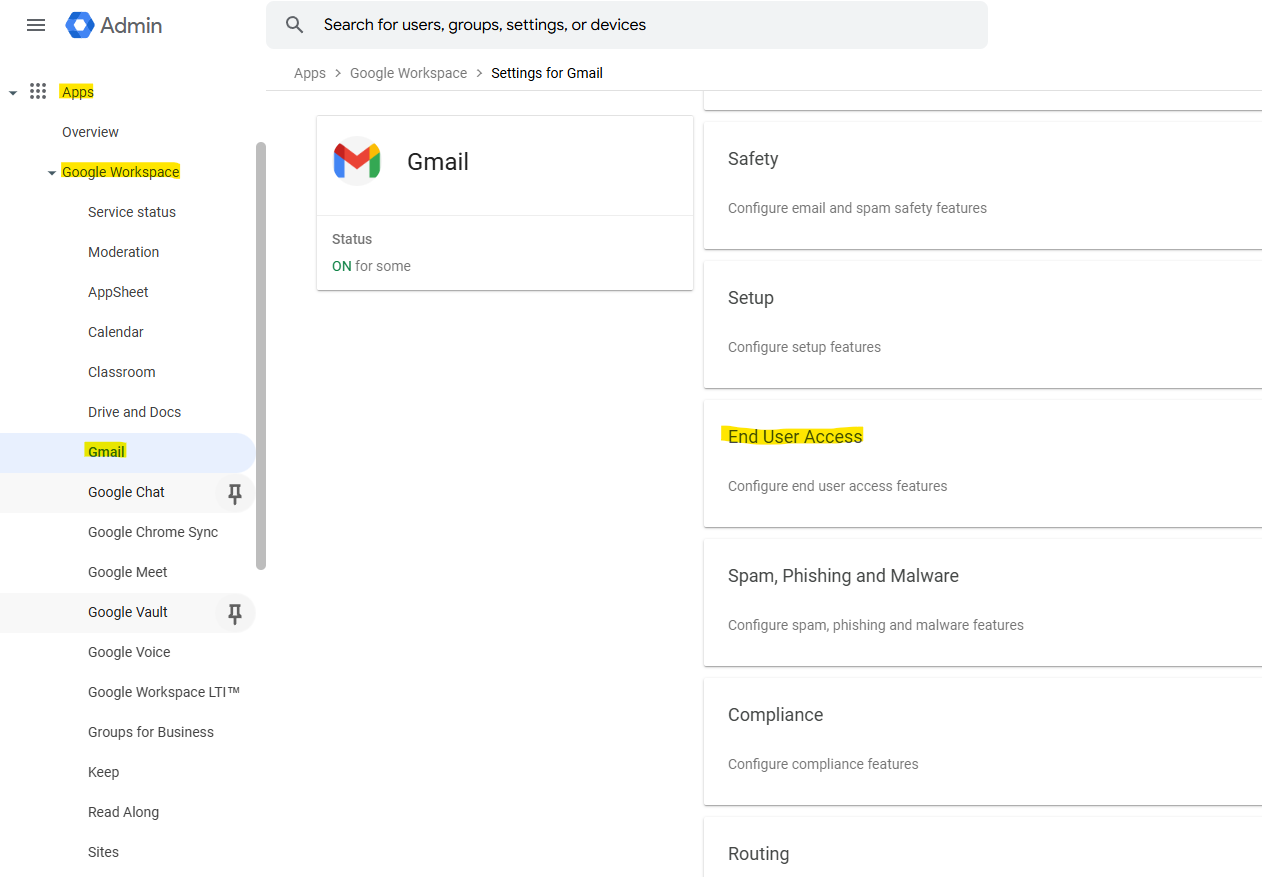Open Read Along settings
This screenshot has height=877, width=1262.
click(x=124, y=812)
